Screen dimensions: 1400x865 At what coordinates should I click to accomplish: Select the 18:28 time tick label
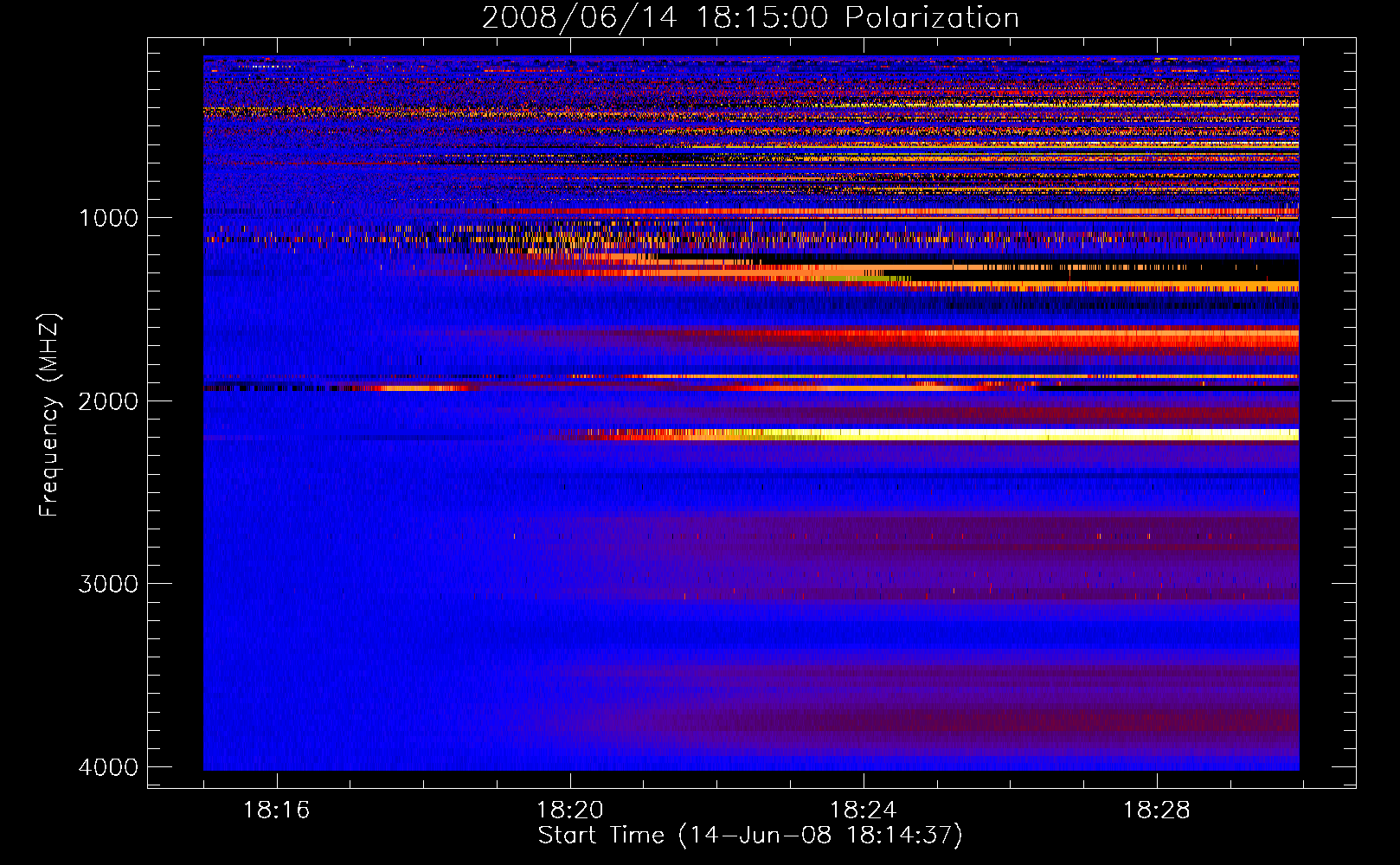[1157, 810]
